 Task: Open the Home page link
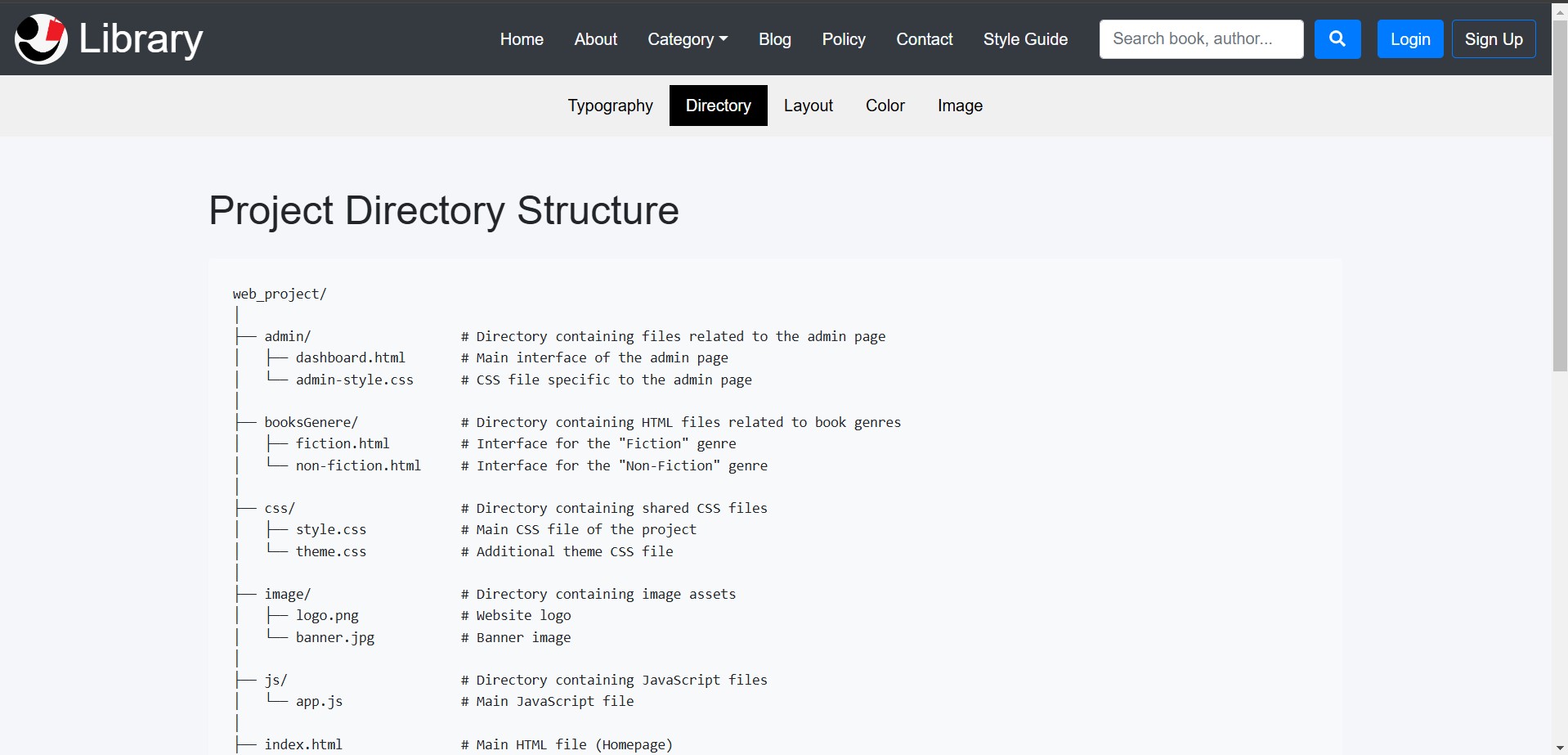522,39
